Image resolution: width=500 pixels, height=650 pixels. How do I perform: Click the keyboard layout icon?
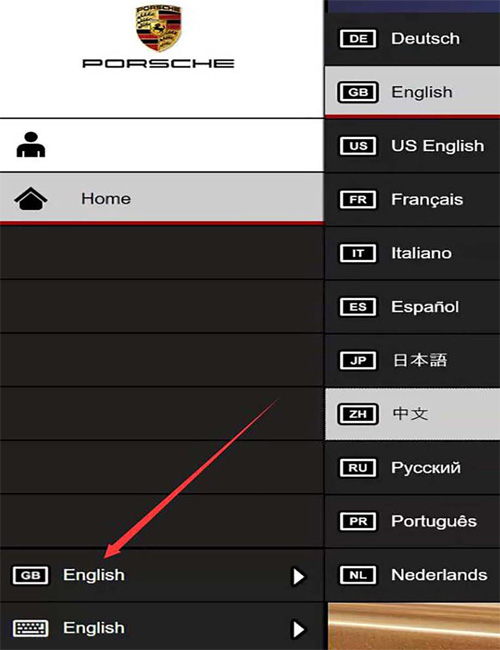click(31, 628)
